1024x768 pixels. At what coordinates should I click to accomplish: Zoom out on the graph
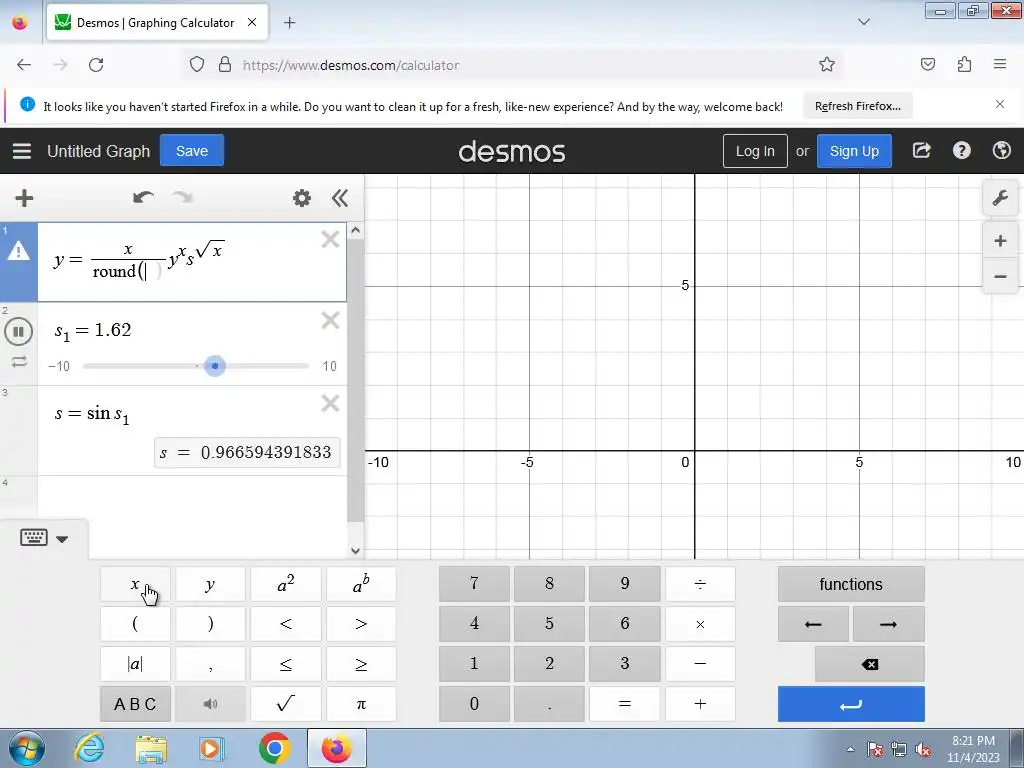pos(1000,277)
